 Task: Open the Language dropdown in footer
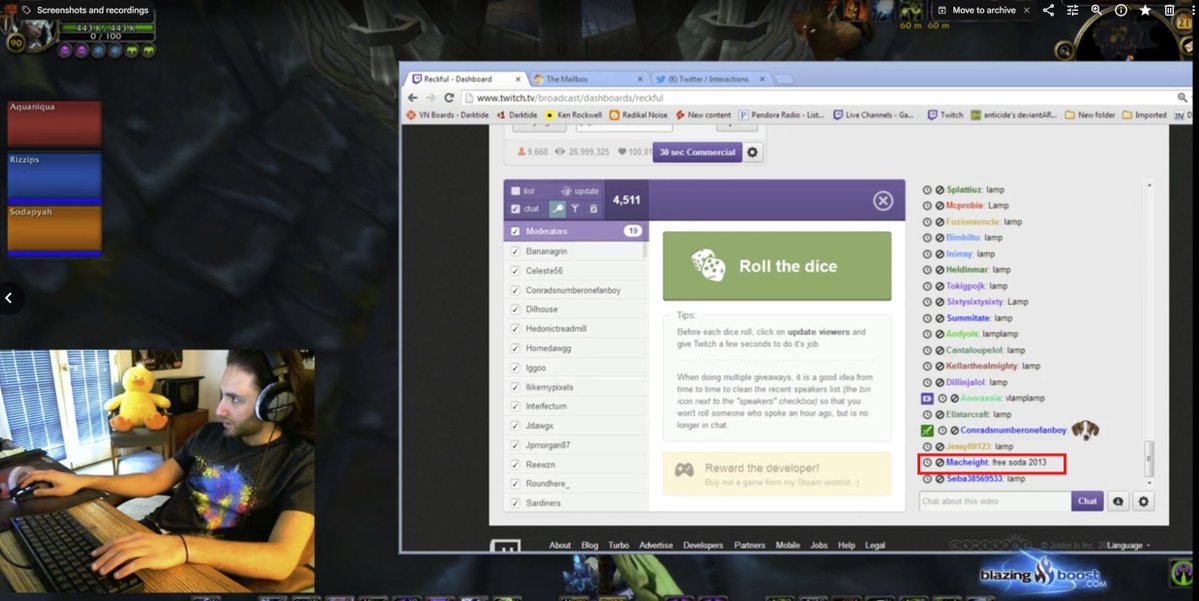click(1128, 545)
